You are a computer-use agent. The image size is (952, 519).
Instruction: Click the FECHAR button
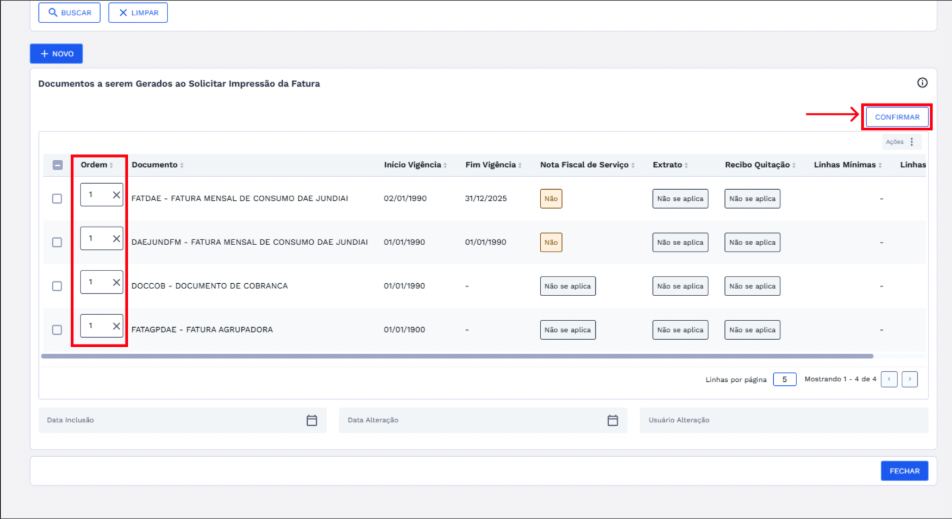[x=904, y=471]
